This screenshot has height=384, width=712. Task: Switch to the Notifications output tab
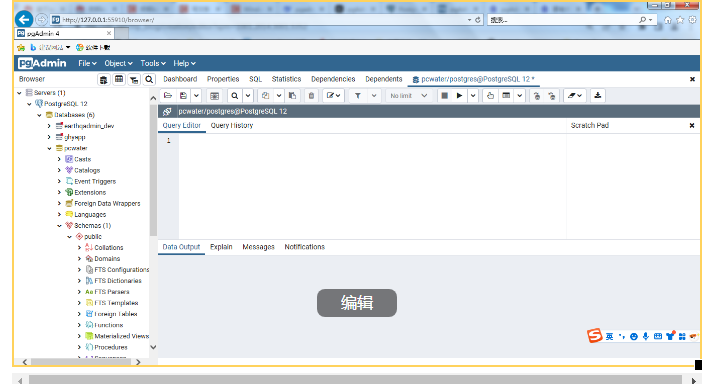(x=305, y=247)
